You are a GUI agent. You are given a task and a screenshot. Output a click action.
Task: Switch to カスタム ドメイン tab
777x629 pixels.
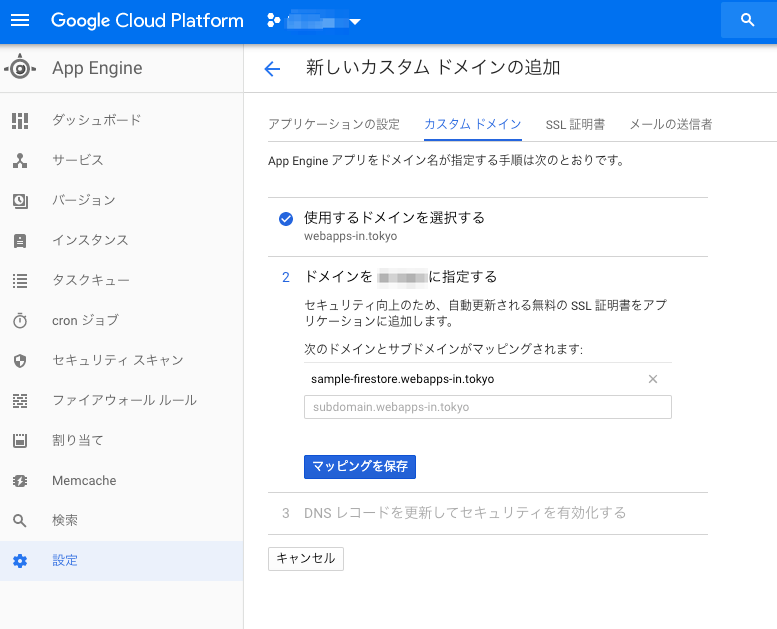pyautogui.click(x=473, y=124)
